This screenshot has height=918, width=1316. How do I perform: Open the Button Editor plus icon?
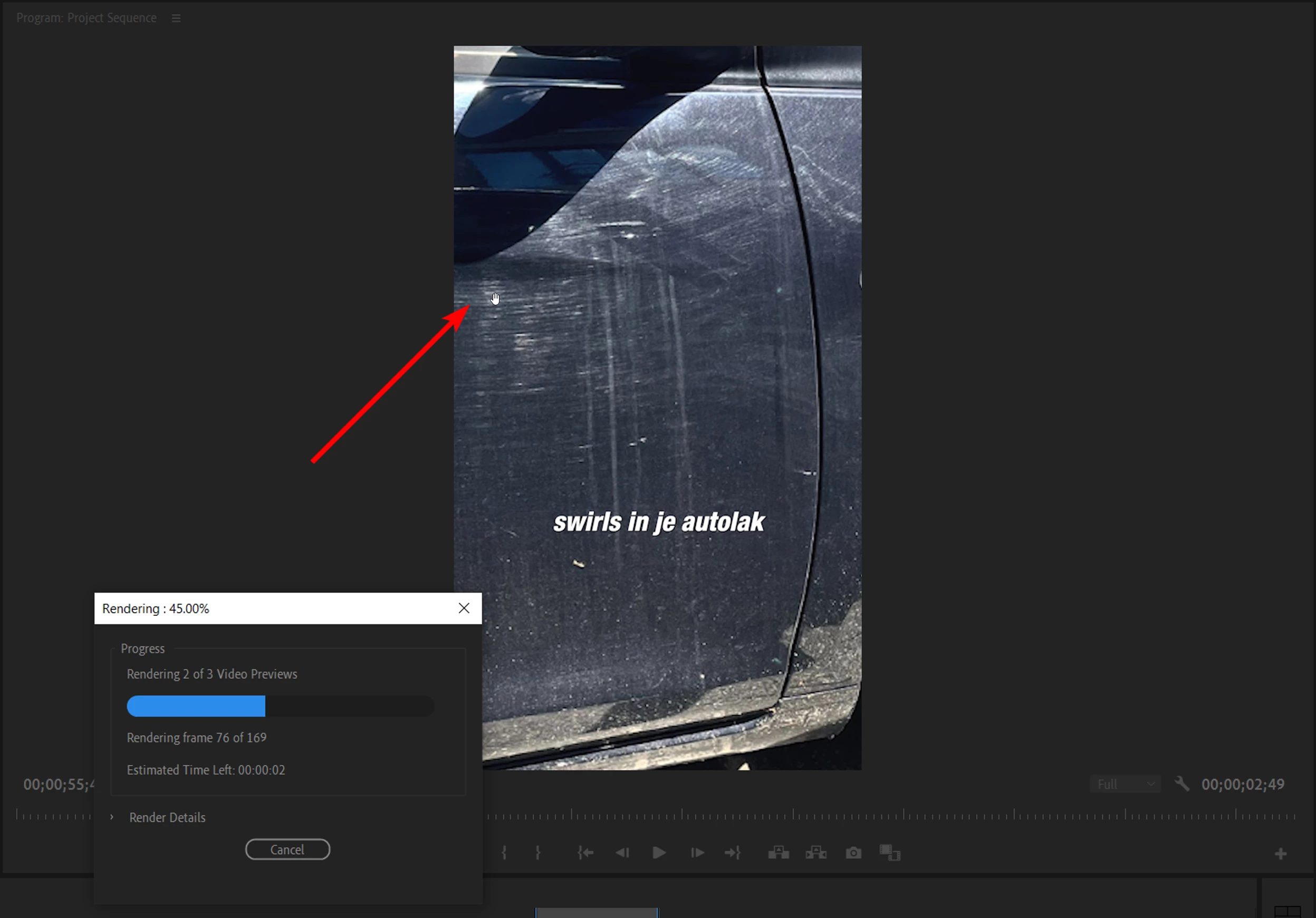(x=1281, y=854)
